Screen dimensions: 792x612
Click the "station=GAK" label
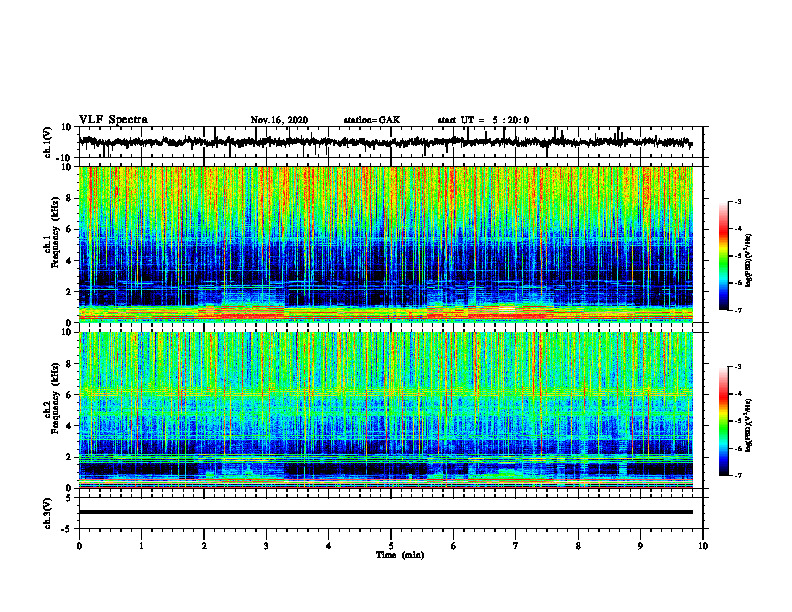[x=372, y=120]
